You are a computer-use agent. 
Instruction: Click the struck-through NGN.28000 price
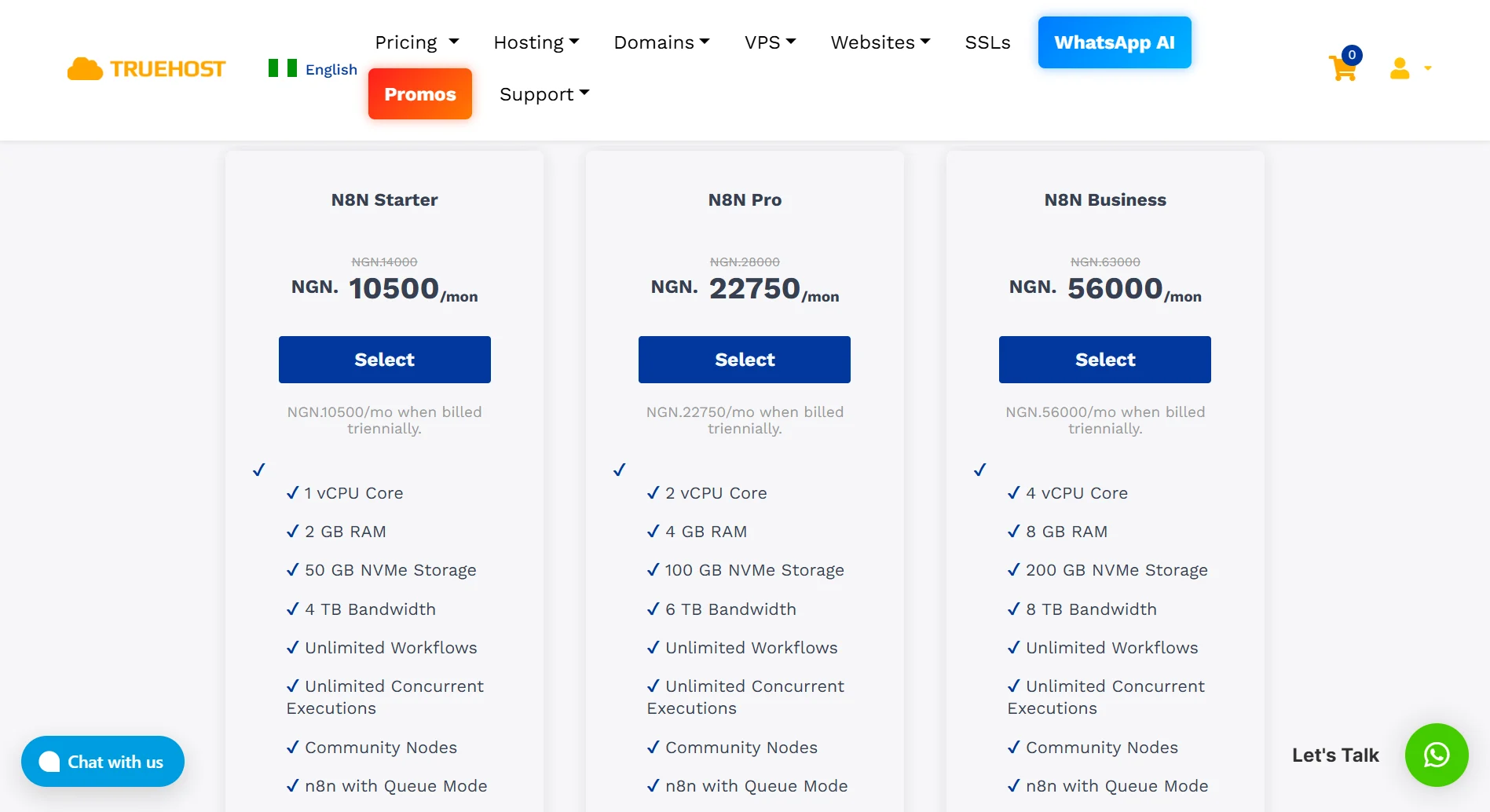point(745,262)
